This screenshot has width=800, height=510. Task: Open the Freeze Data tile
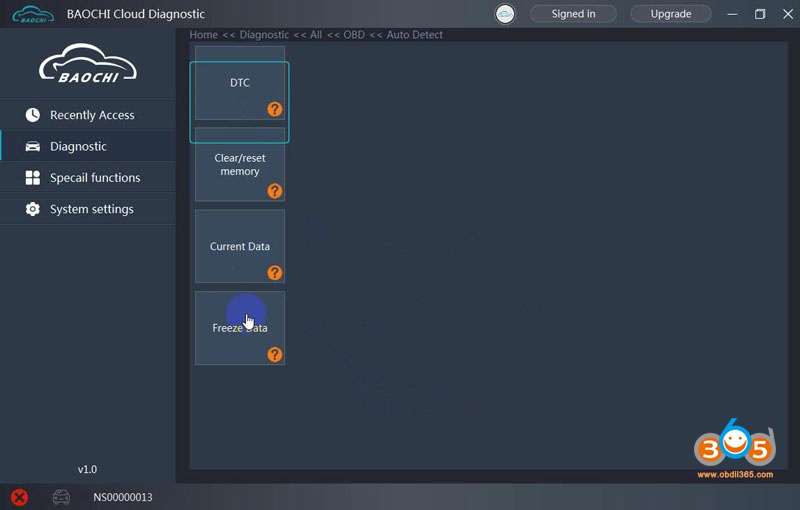[240, 328]
